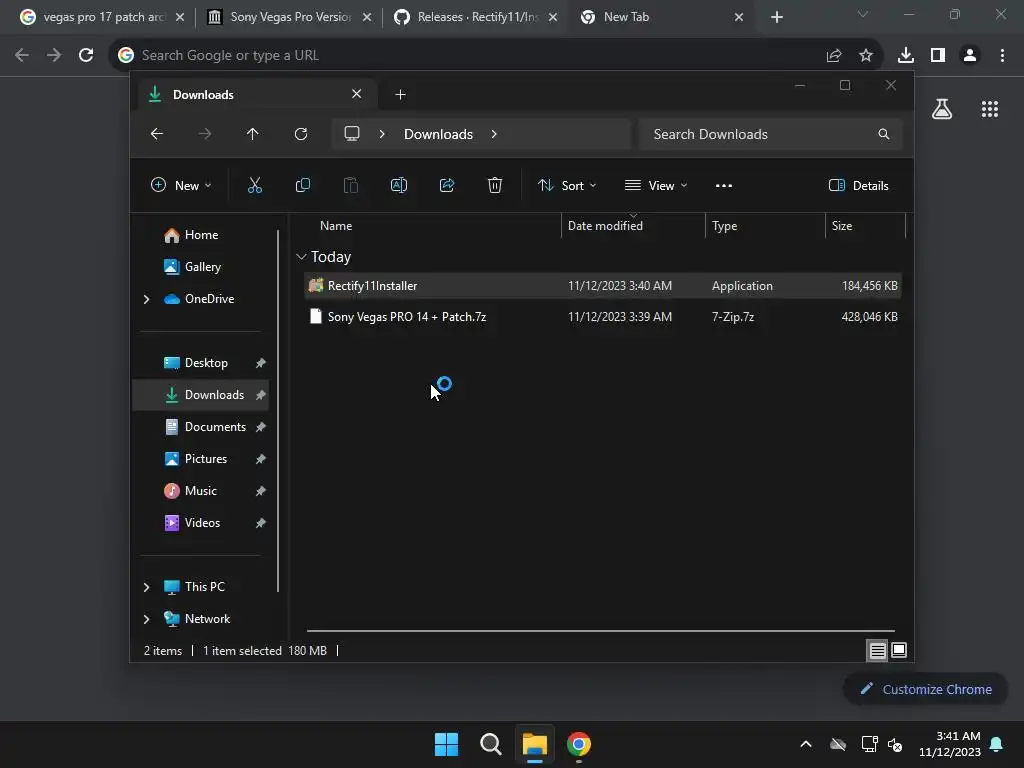Click Customize Chrome button
This screenshot has height=768, width=1024.
(x=925, y=689)
